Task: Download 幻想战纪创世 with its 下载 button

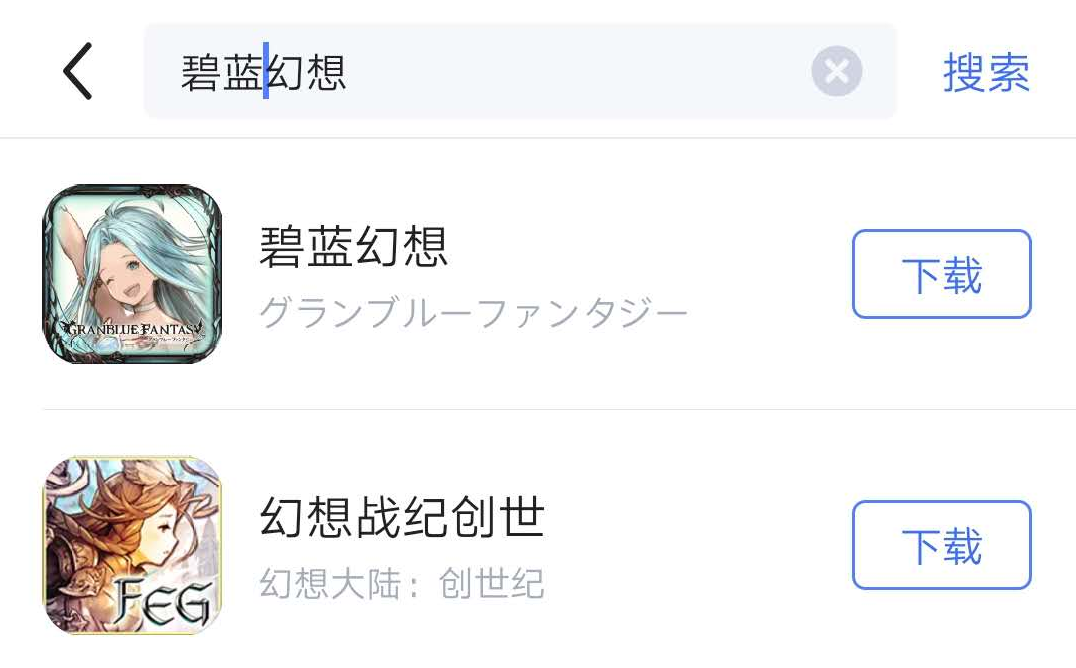Action: [942, 545]
